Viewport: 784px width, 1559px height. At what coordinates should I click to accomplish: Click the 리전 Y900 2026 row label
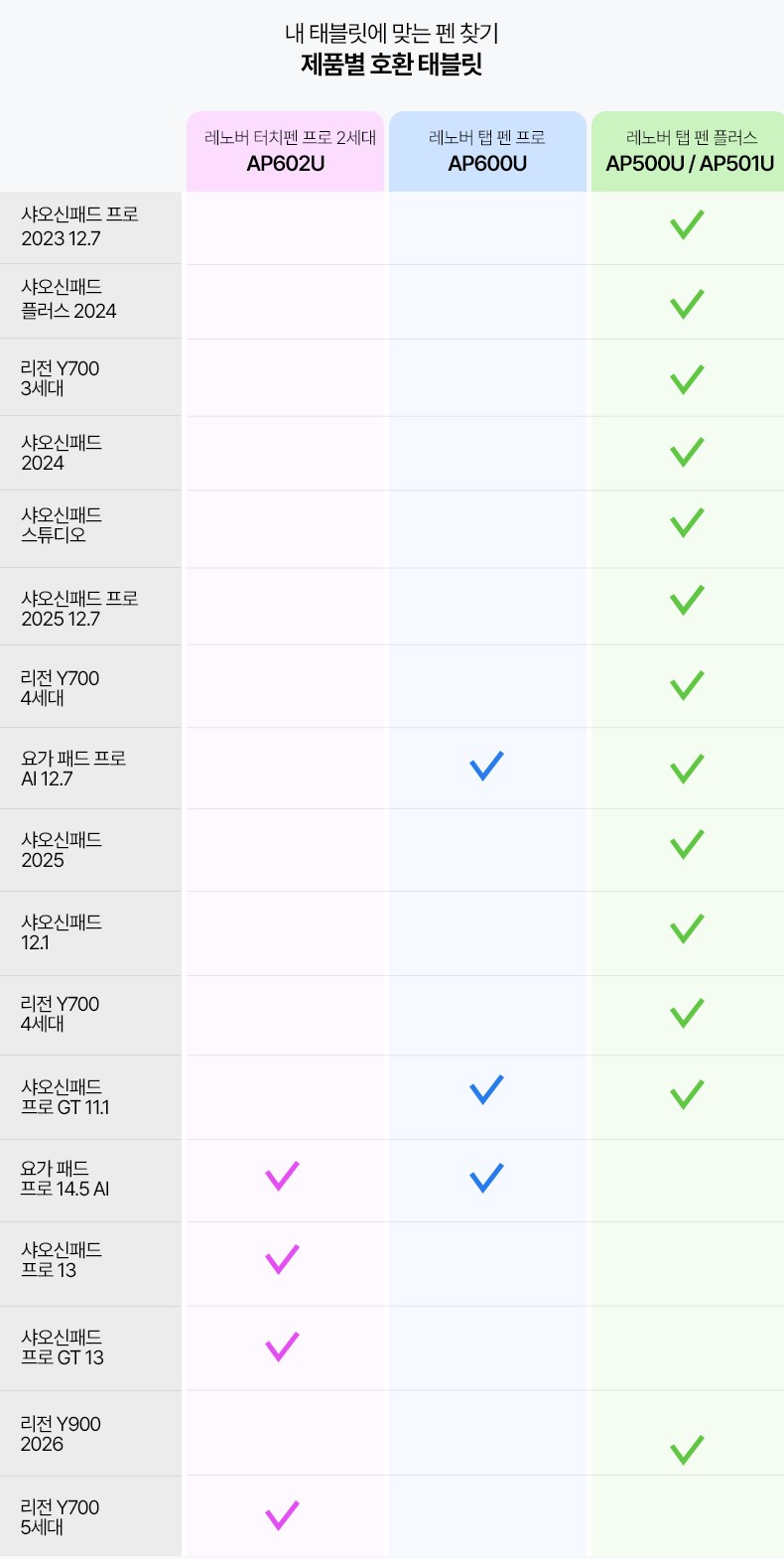pos(61,1434)
